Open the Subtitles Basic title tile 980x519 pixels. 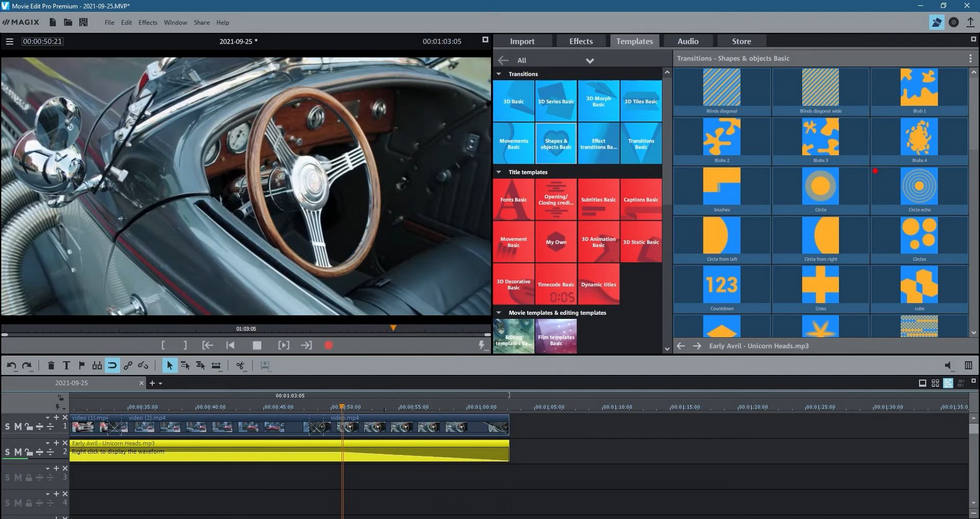(x=598, y=199)
